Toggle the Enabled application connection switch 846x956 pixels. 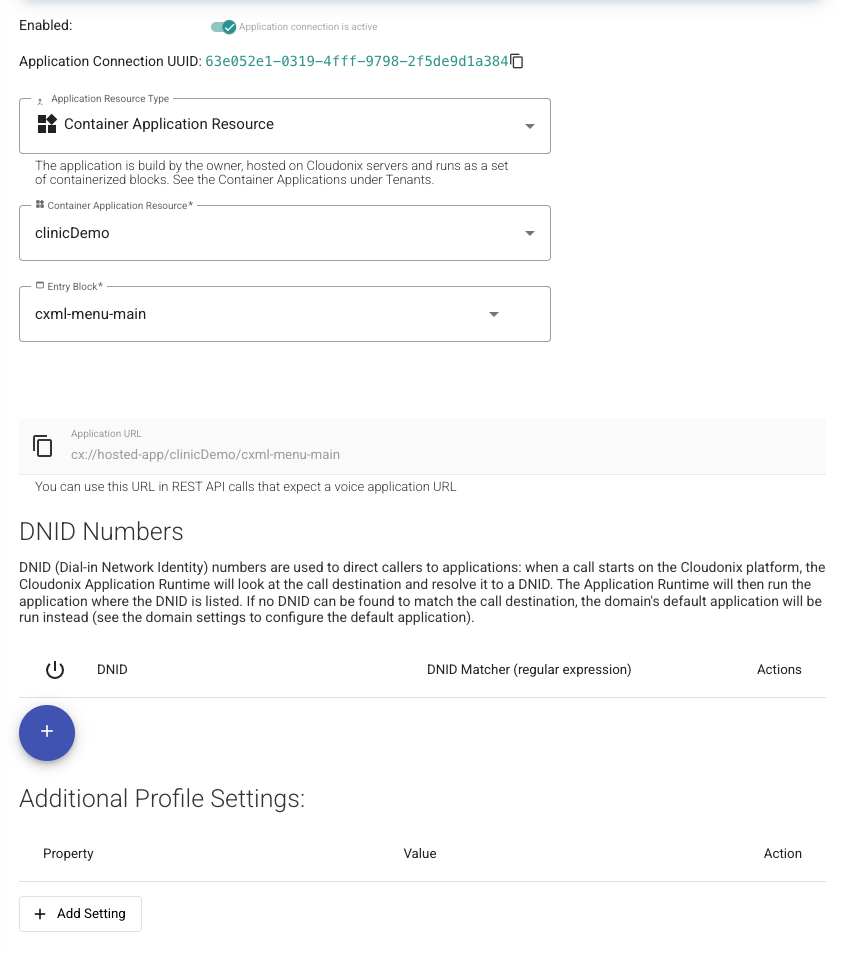tap(223, 27)
